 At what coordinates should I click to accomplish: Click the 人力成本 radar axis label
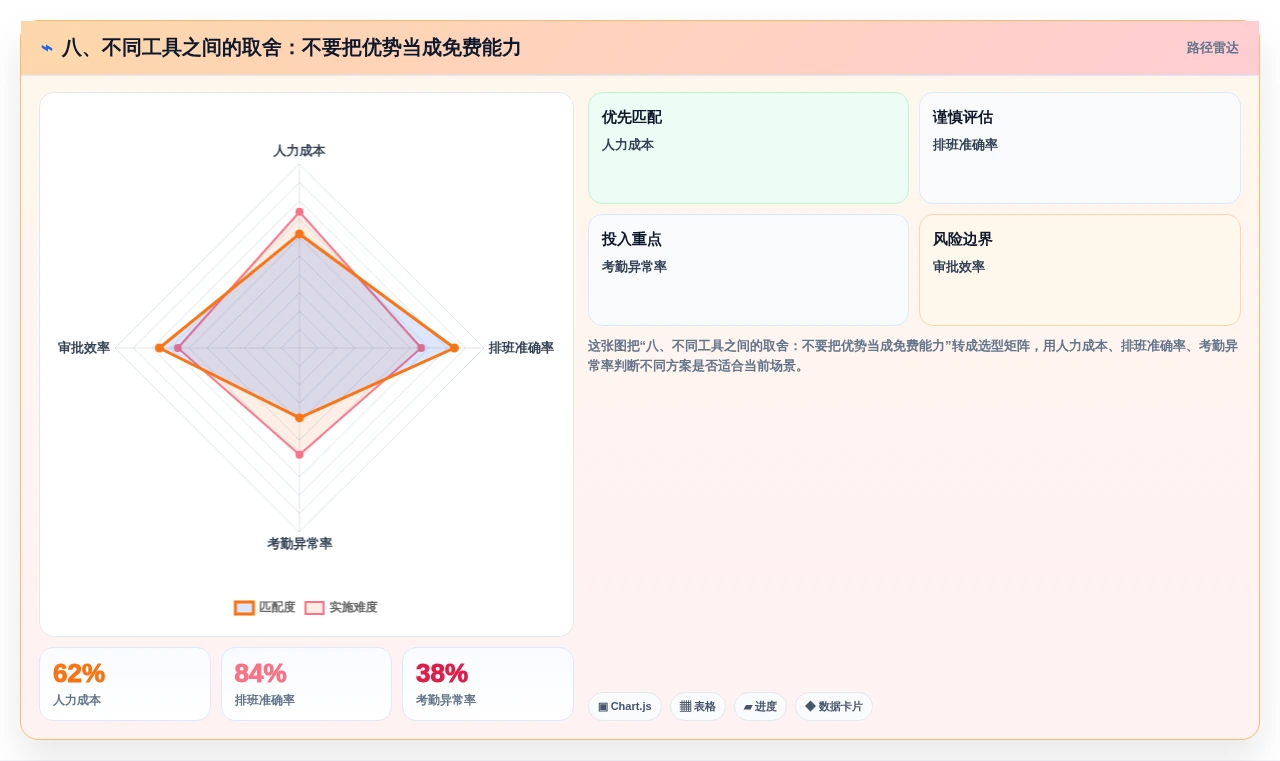point(299,151)
